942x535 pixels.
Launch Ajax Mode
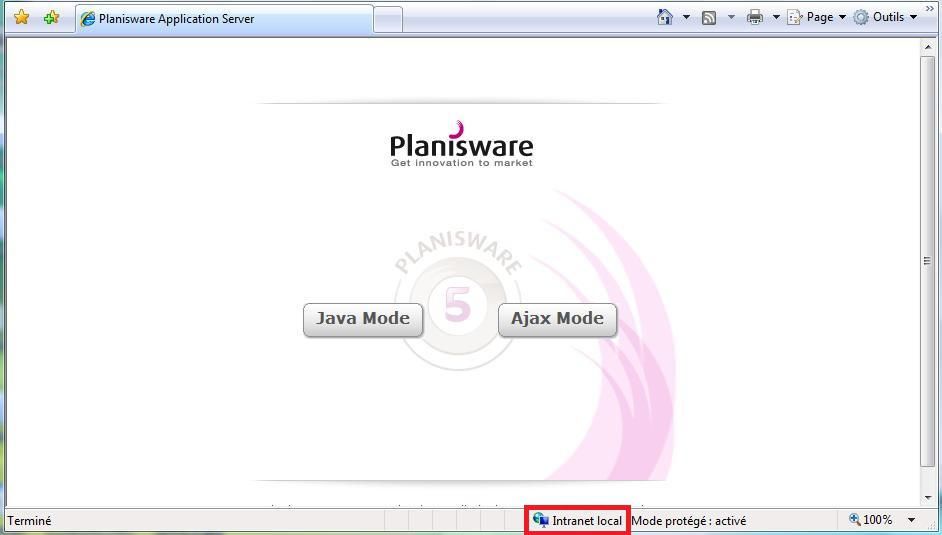(558, 319)
